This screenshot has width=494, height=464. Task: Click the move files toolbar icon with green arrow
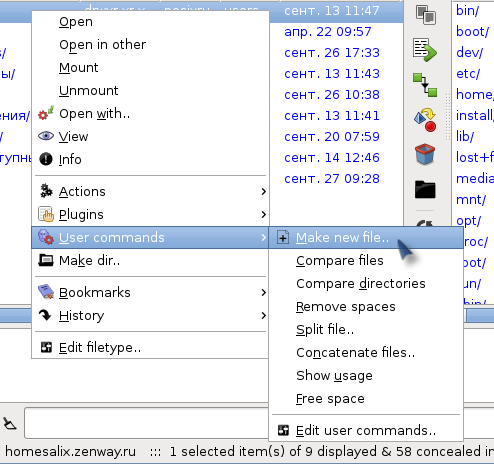coord(425,50)
